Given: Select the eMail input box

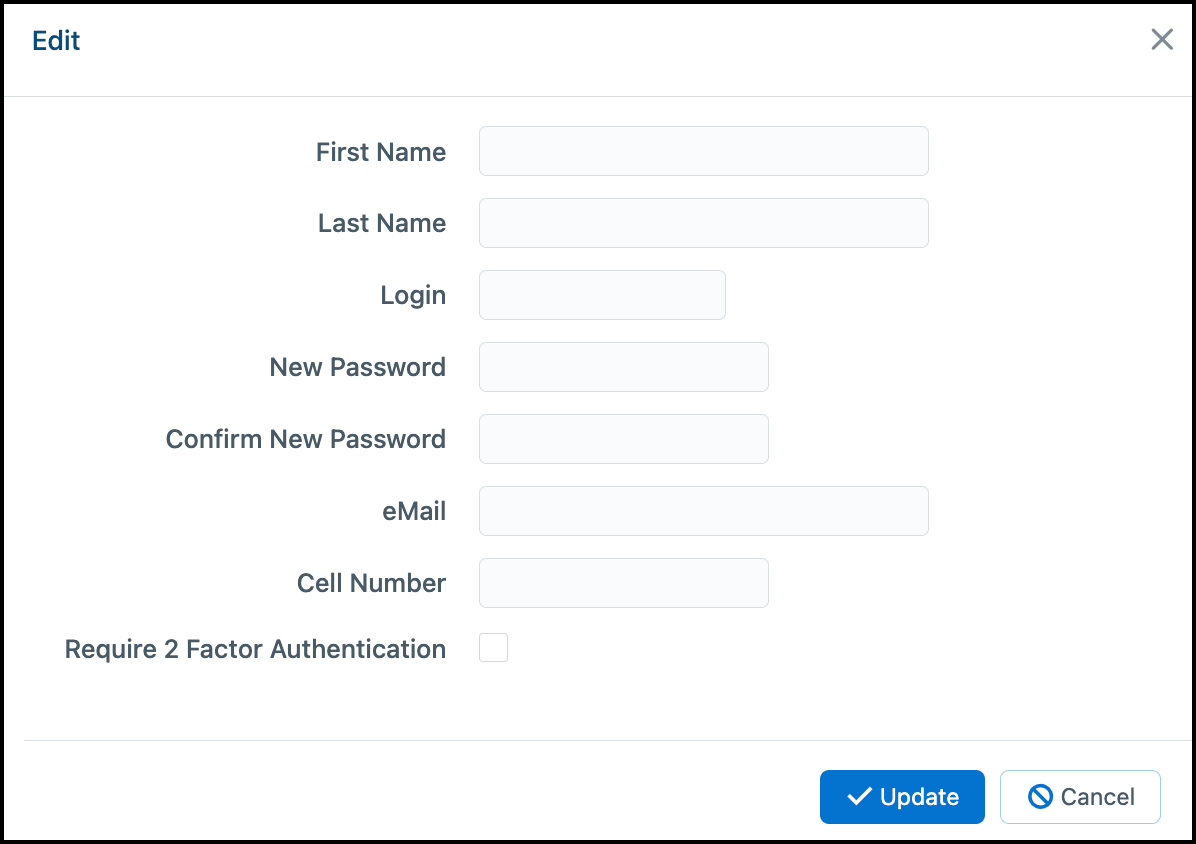Looking at the screenshot, I should click(x=703, y=511).
